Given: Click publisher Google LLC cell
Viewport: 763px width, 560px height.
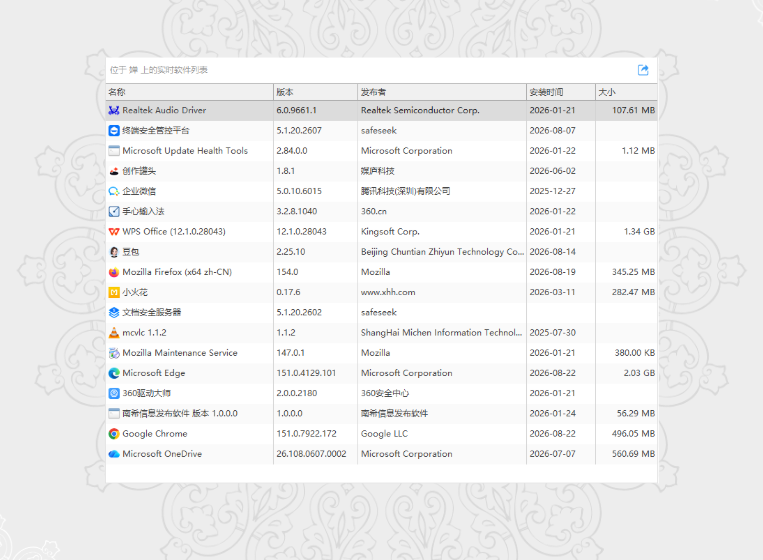Looking at the screenshot, I should pos(384,434).
